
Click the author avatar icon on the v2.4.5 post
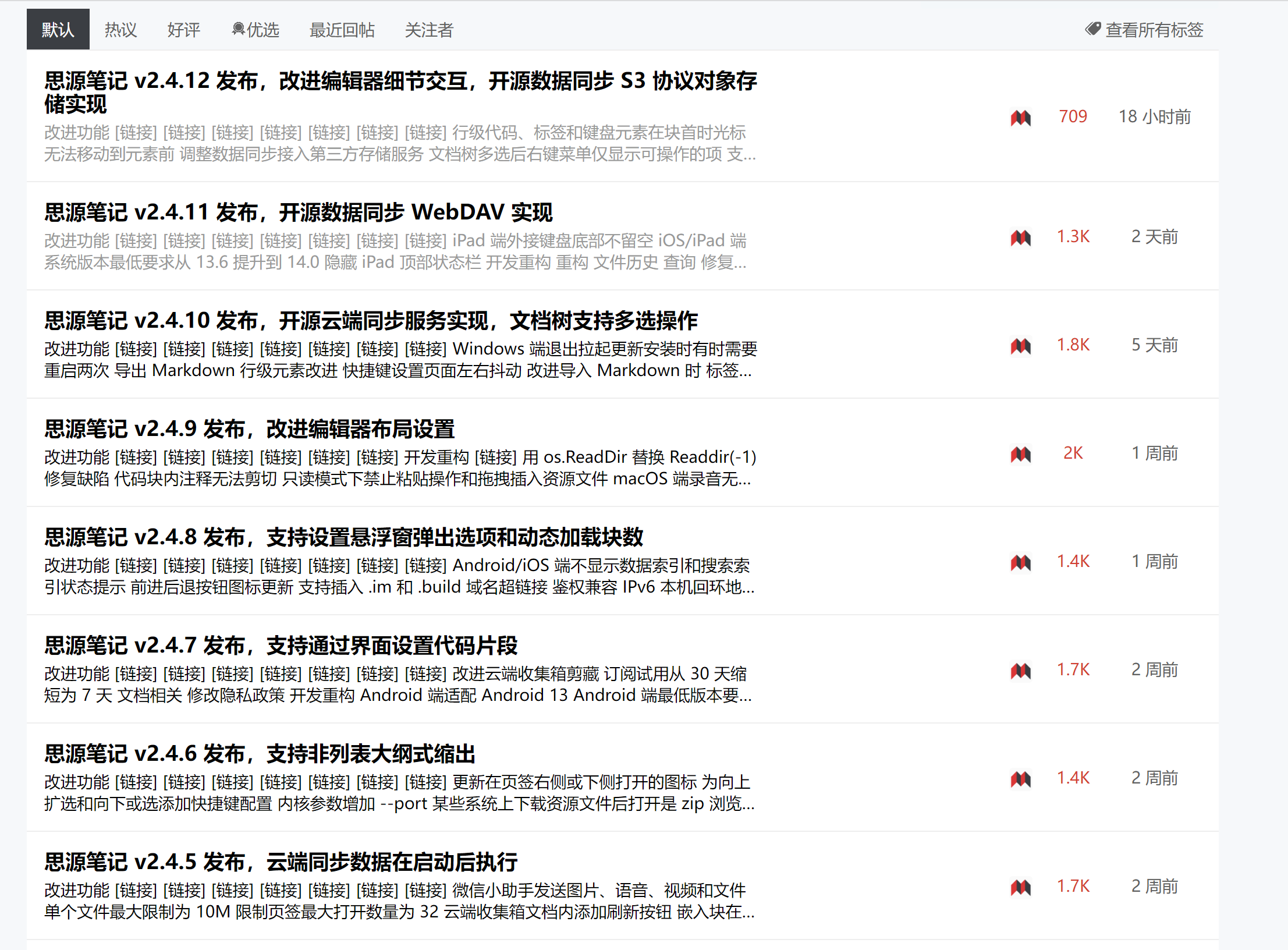tap(1021, 887)
